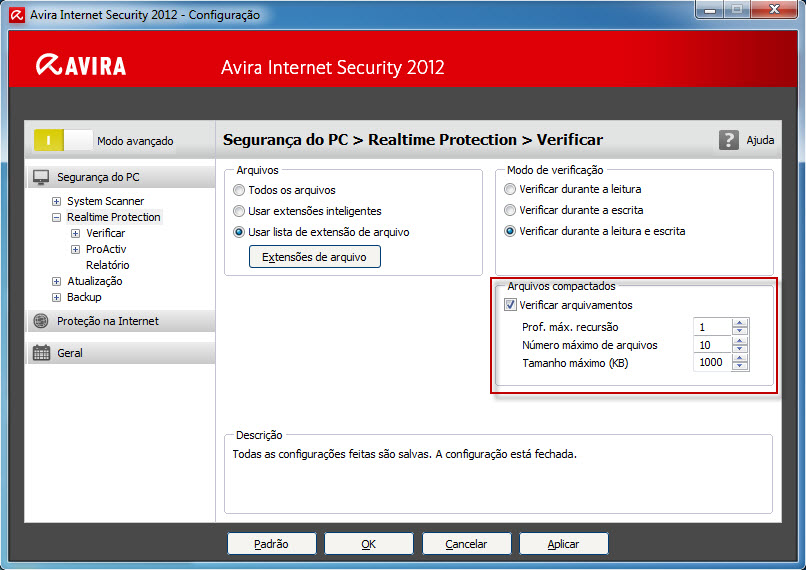The width and height of the screenshot is (806, 570).
Task: Click the calendar icon beside Geral
Action: coord(41,353)
